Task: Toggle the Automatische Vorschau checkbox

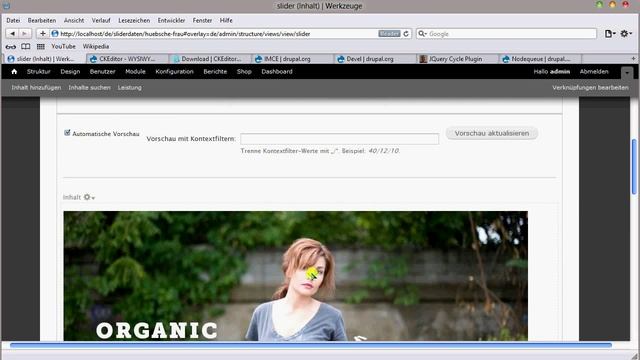Action: click(67, 133)
